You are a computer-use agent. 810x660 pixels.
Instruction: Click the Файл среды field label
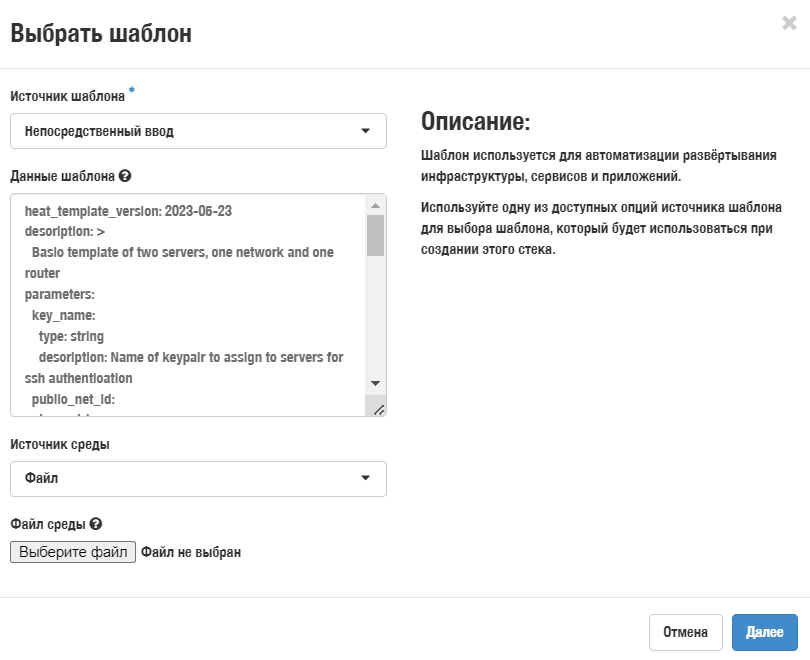tap(47, 524)
